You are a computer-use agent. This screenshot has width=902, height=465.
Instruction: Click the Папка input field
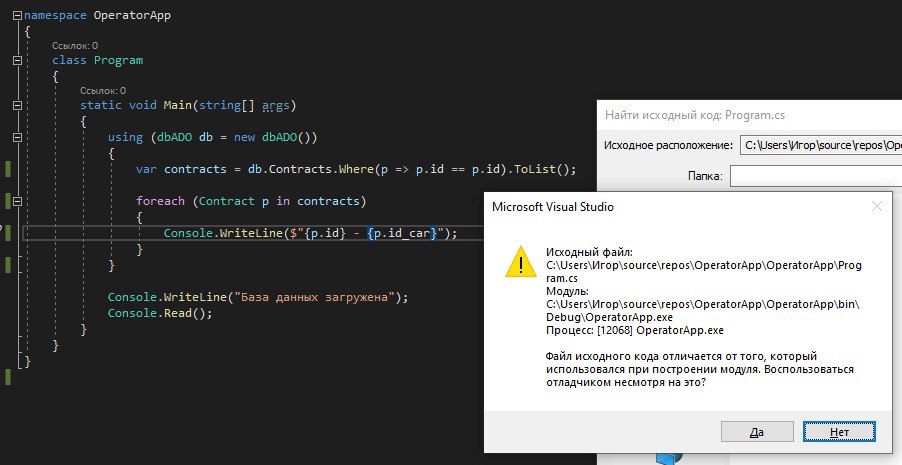(816, 176)
